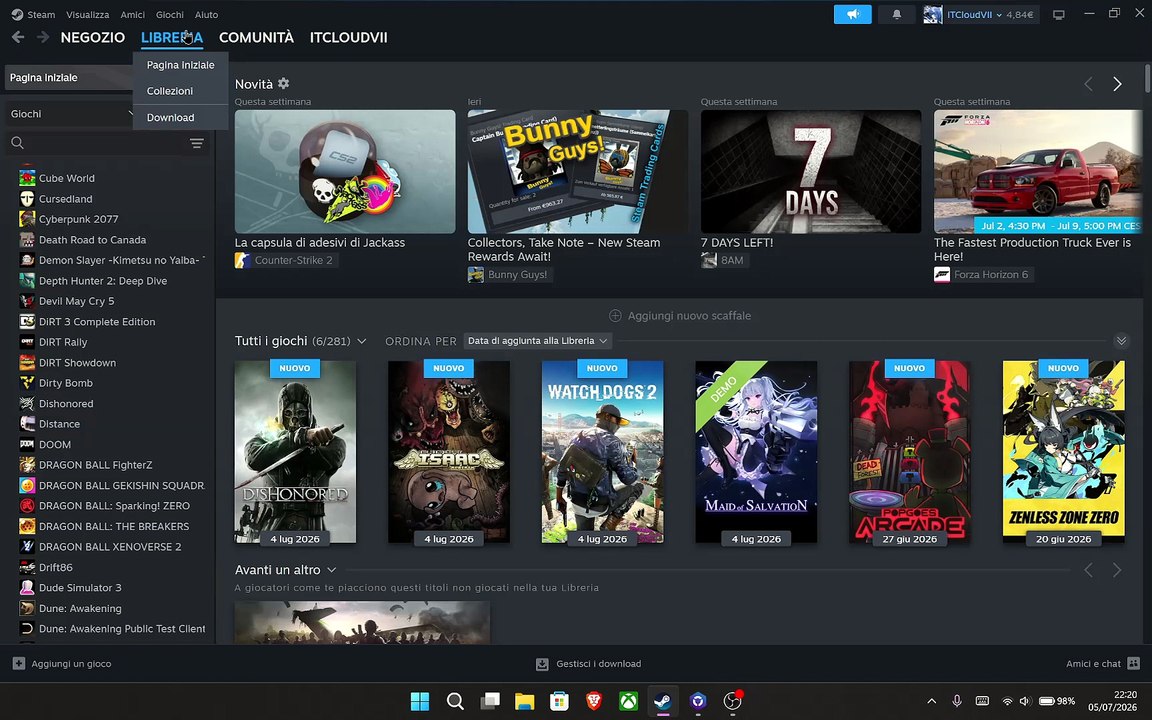
Task: Open ITCLOUDVII profile tab
Action: point(348,37)
